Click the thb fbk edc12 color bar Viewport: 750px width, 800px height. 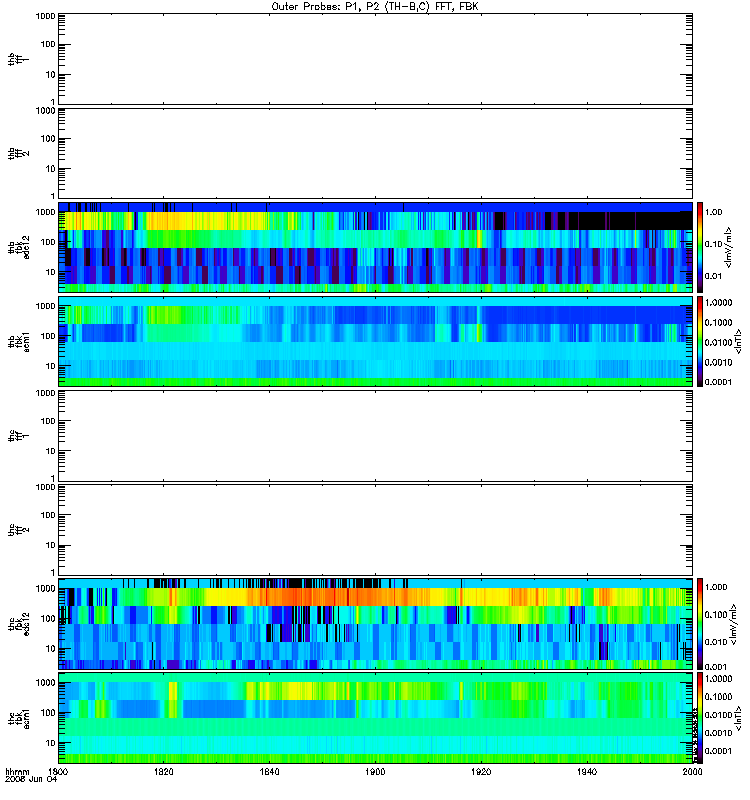[x=700, y=247]
